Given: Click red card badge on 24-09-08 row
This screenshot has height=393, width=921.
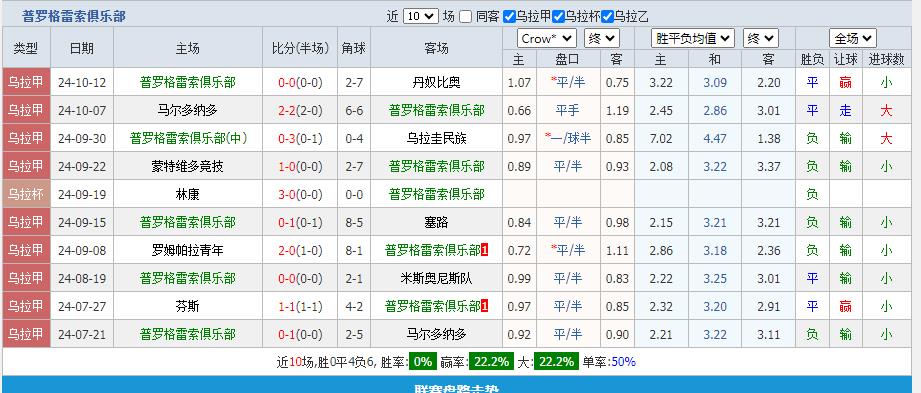Looking at the screenshot, I should (x=485, y=250).
